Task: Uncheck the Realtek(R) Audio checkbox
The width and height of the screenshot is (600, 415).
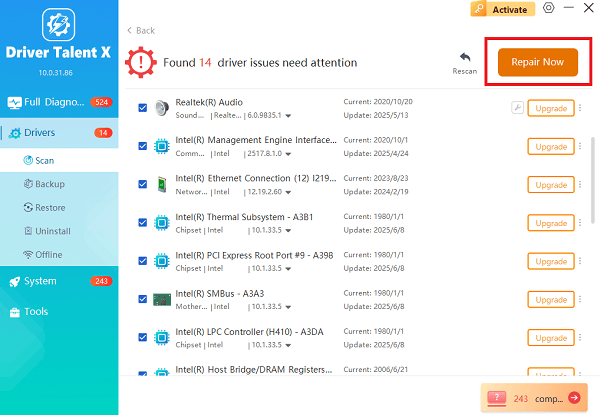Action: pyautogui.click(x=142, y=108)
